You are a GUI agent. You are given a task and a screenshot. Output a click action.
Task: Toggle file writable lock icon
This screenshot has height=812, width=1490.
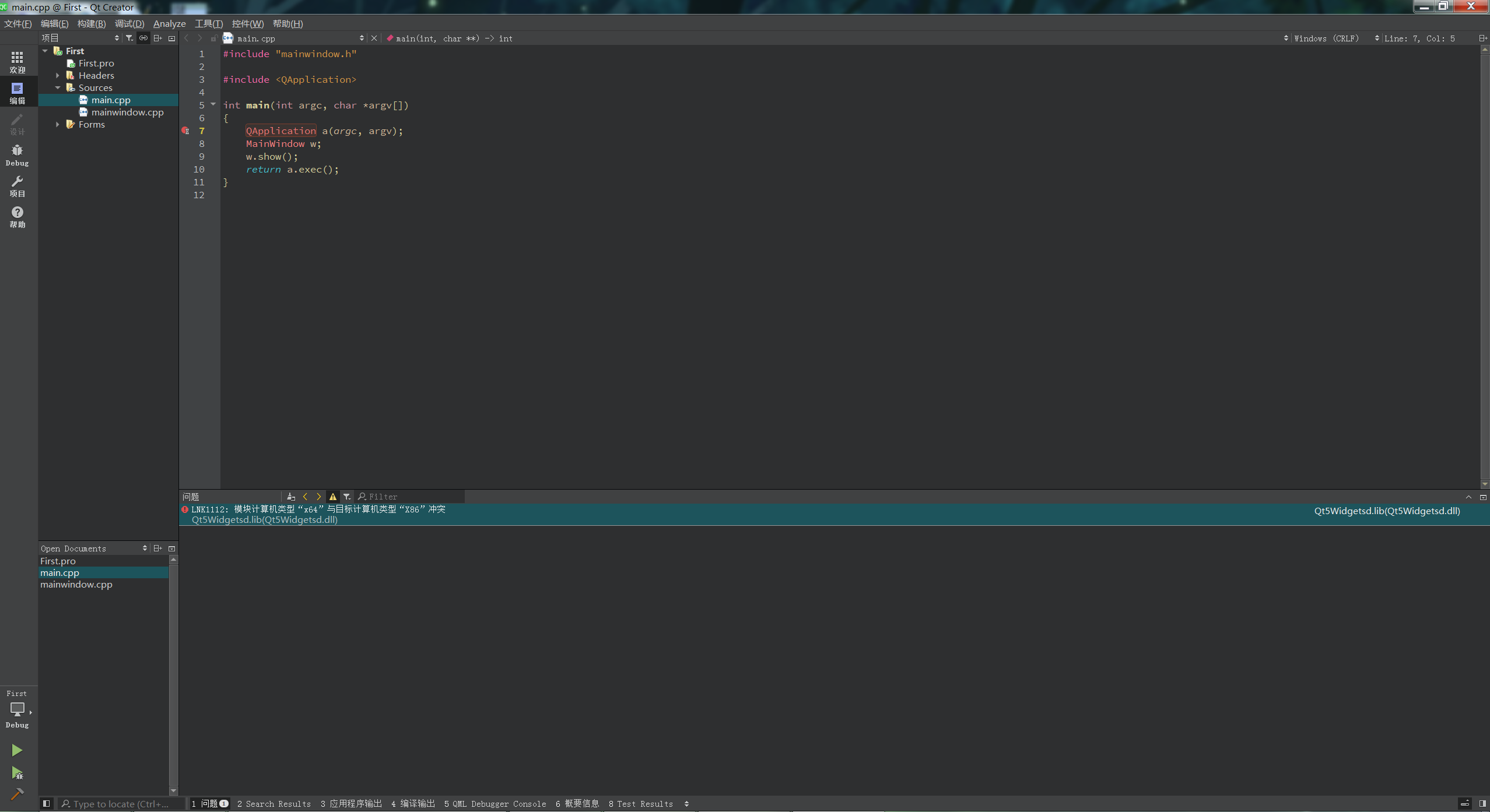pos(213,38)
